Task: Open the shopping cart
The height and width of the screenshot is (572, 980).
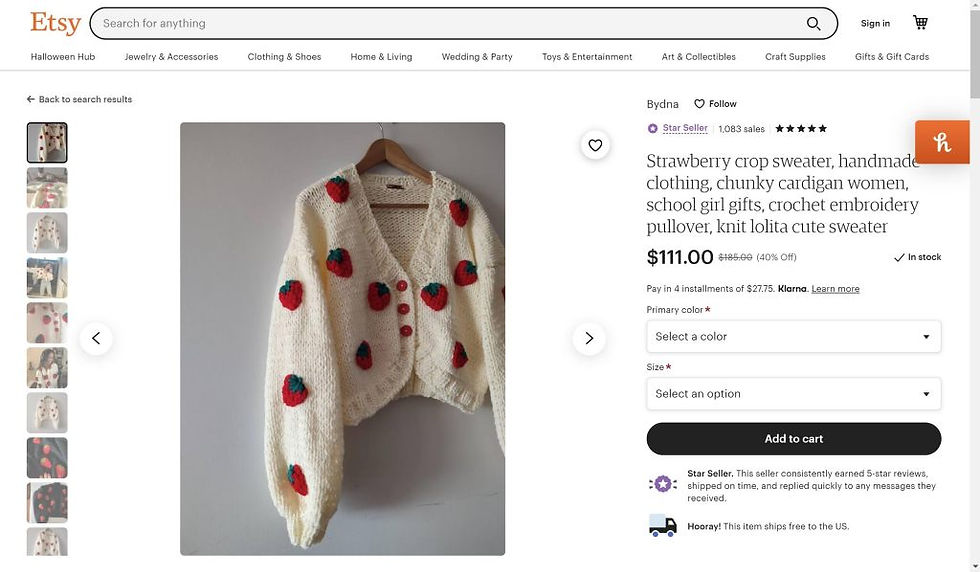Action: tap(920, 23)
